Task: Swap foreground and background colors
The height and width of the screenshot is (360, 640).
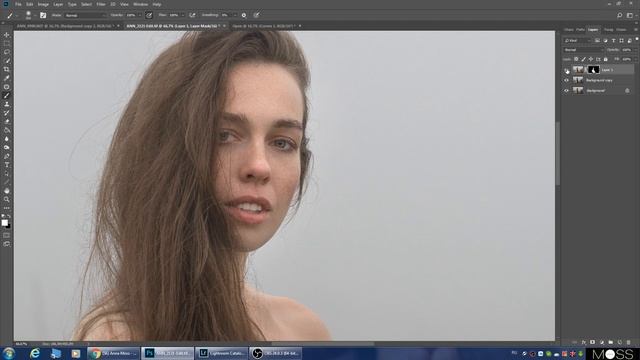Action: click(x=9, y=216)
